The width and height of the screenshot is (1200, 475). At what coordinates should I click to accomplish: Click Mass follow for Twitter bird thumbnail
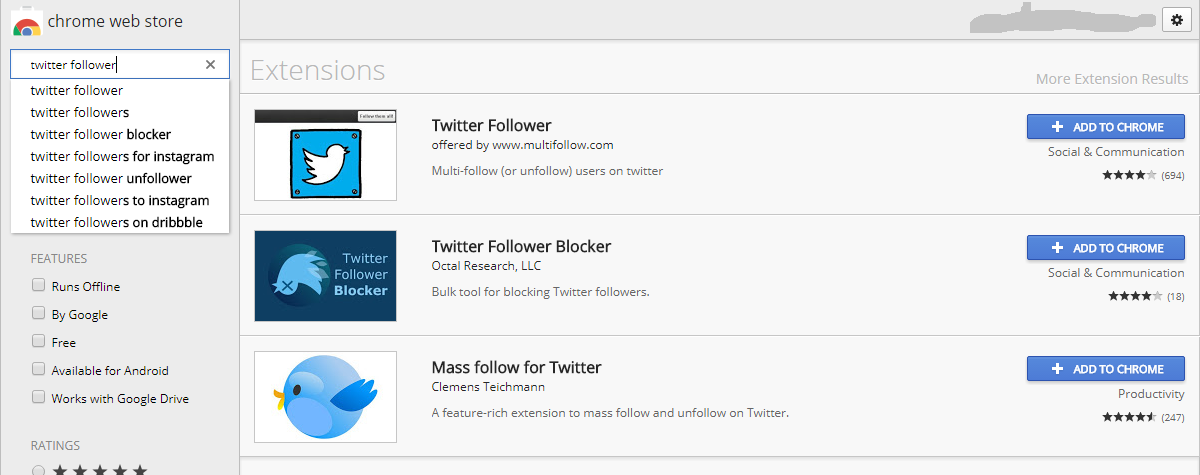pos(325,397)
